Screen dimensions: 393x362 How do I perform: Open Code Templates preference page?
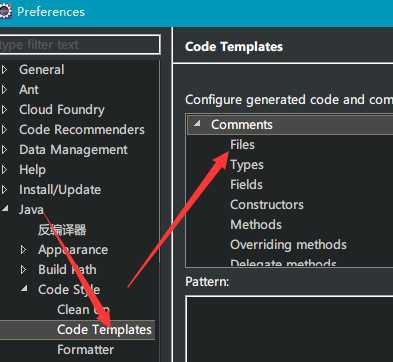(104, 330)
